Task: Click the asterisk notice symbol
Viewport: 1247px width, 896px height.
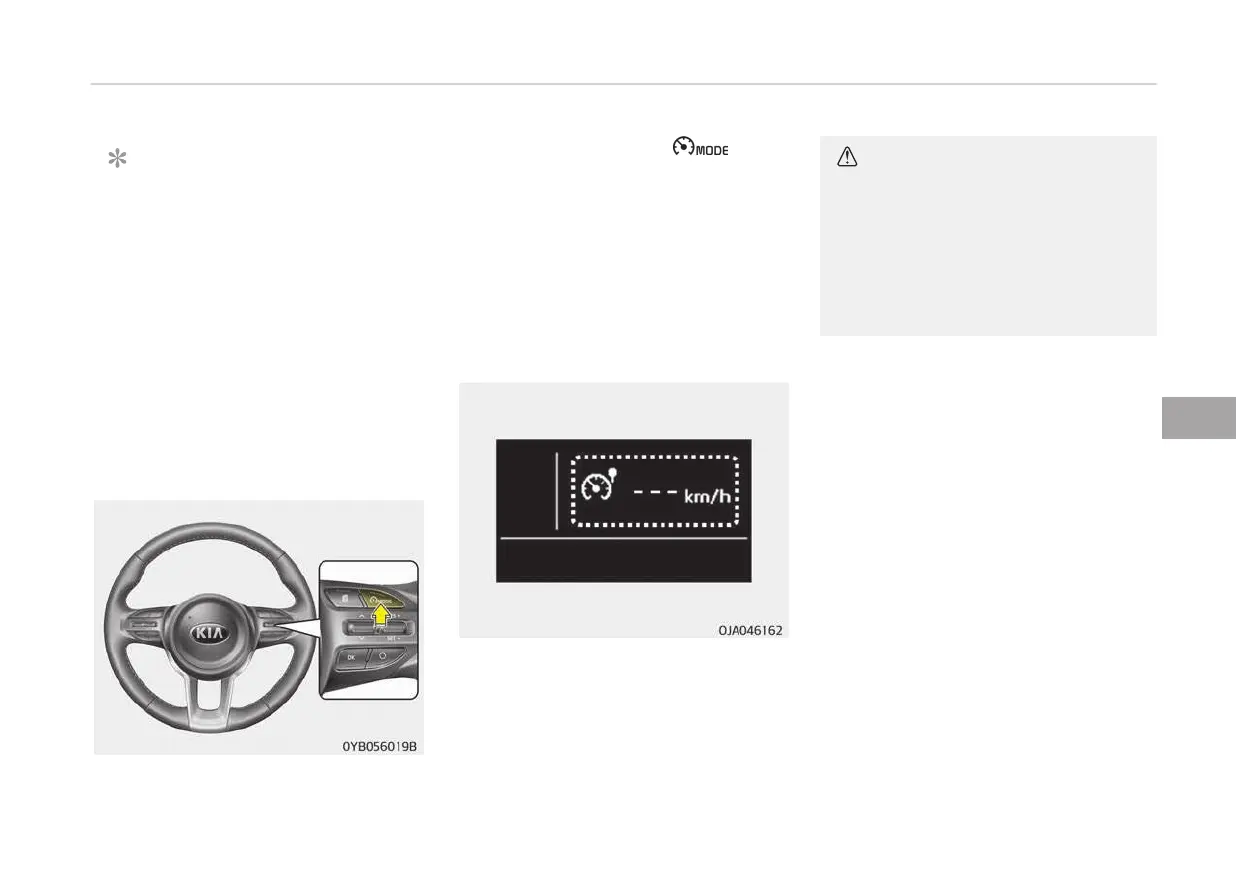Action: pos(118,159)
